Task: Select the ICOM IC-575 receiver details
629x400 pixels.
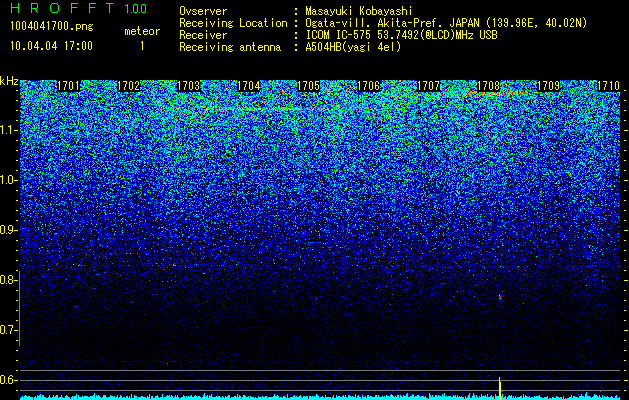Action: 401,35
